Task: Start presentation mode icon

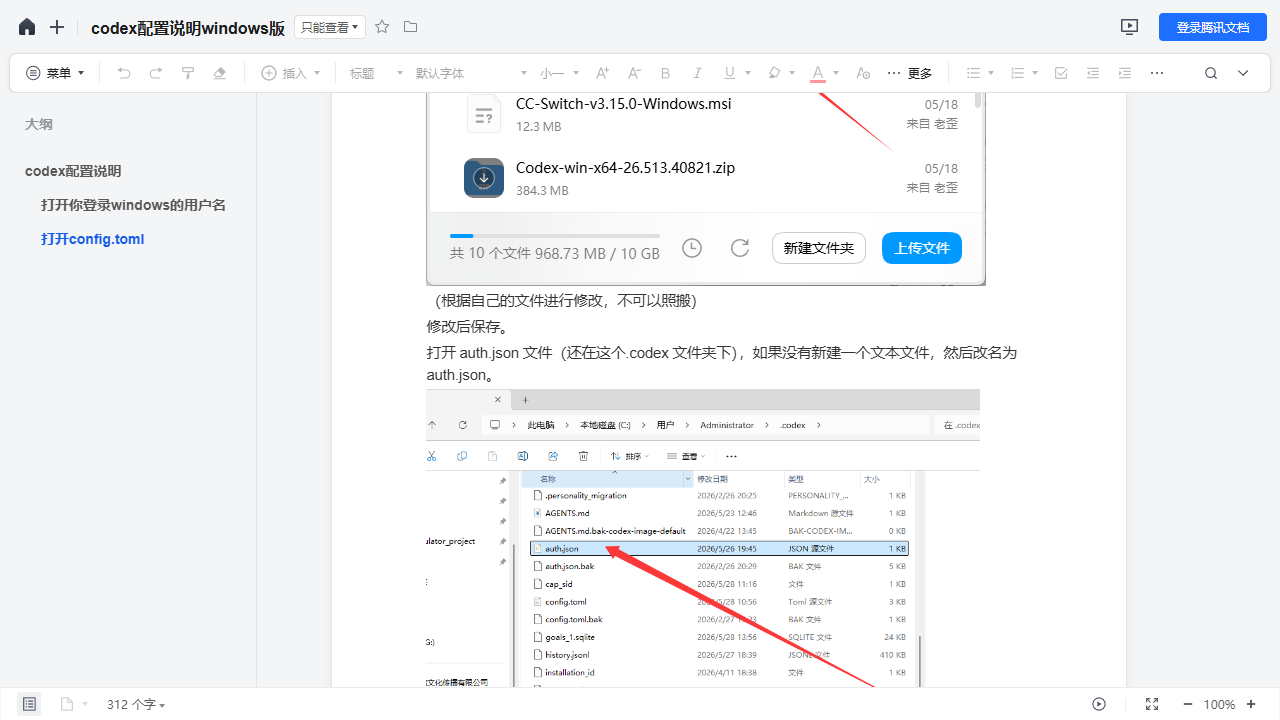Action: [x=1130, y=27]
